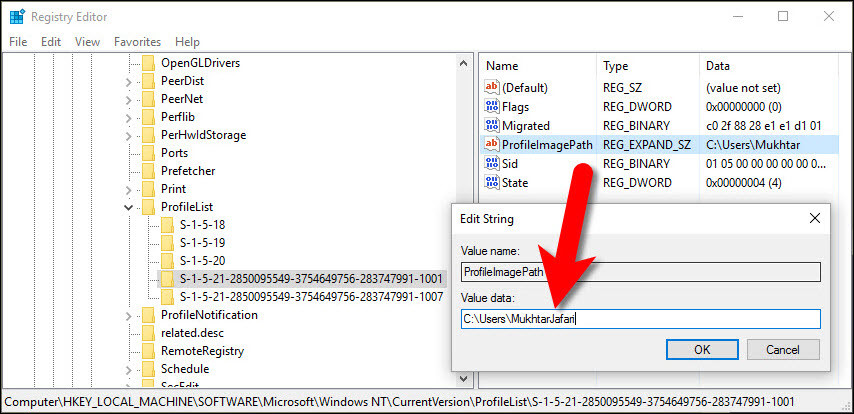Click the greyed Value name field
Screen dimensions: 854x414
(640, 272)
